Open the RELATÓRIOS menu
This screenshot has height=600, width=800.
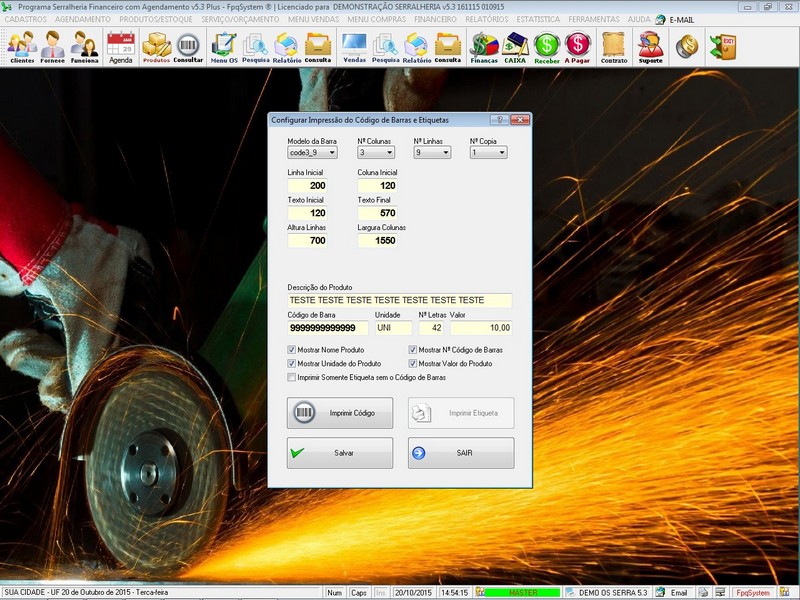486,19
